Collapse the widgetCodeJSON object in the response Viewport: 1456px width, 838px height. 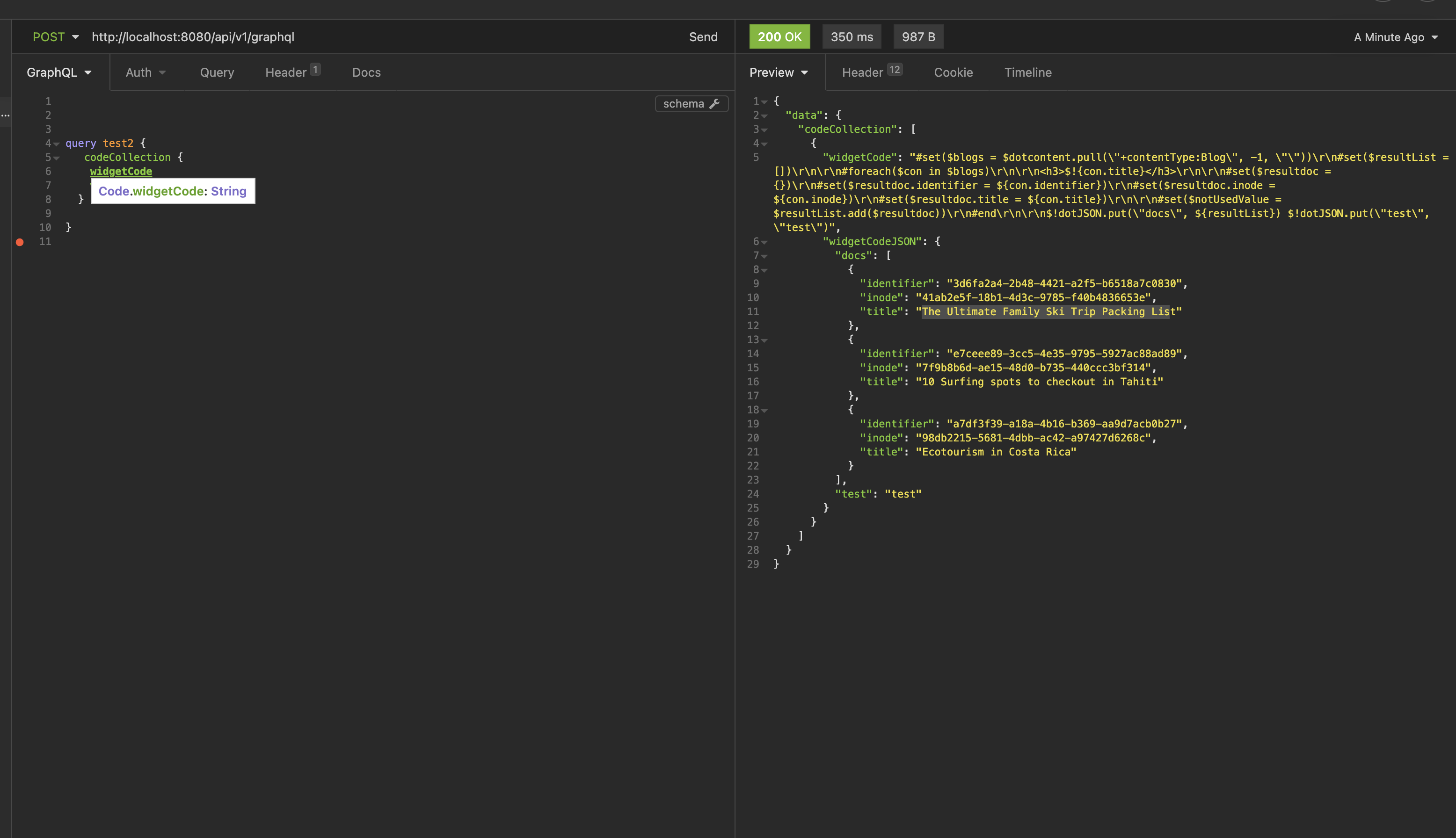pyautogui.click(x=765, y=242)
